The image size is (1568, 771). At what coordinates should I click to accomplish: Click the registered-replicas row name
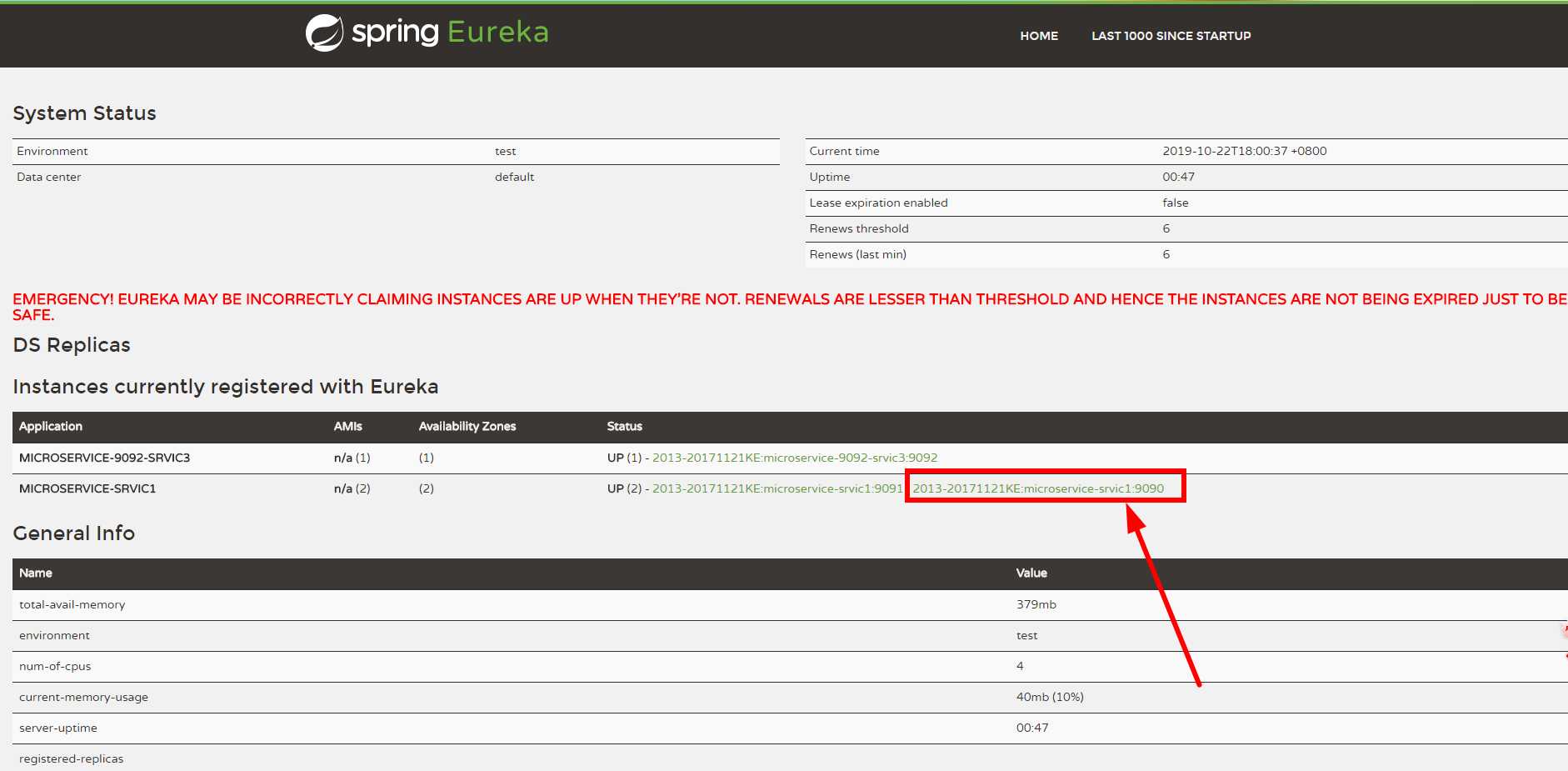(x=71, y=758)
